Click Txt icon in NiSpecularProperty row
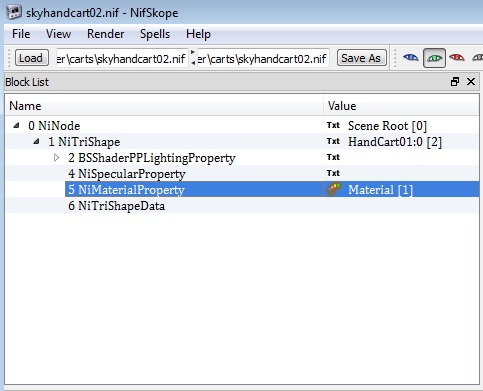 click(x=333, y=173)
